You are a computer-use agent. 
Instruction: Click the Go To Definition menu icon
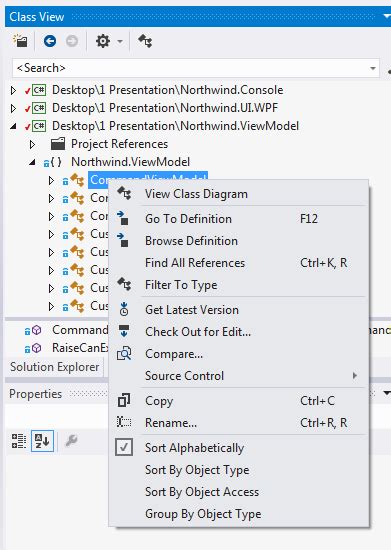[x=123, y=219]
